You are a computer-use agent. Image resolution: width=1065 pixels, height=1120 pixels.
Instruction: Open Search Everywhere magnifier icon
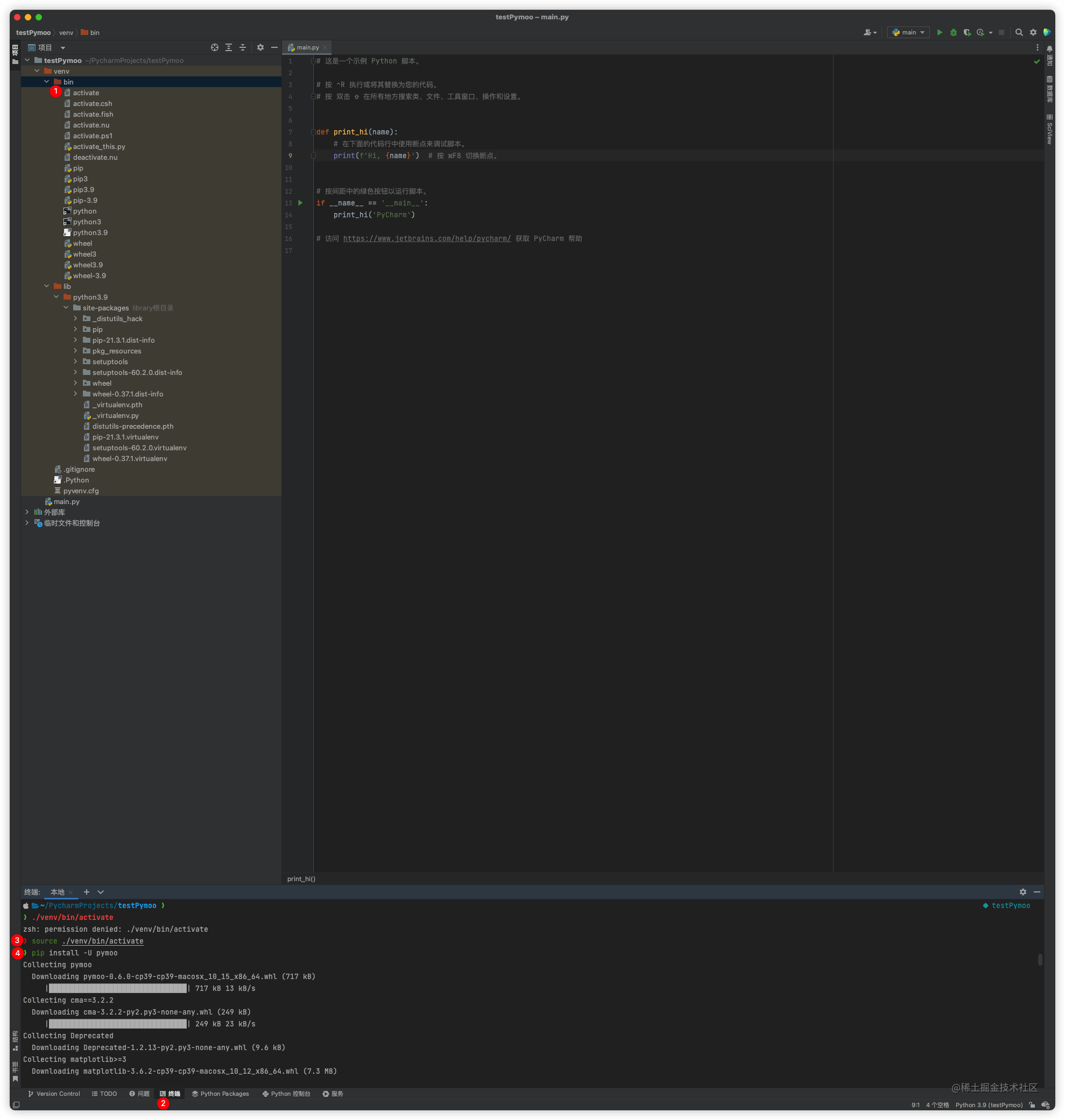pos(1019,32)
